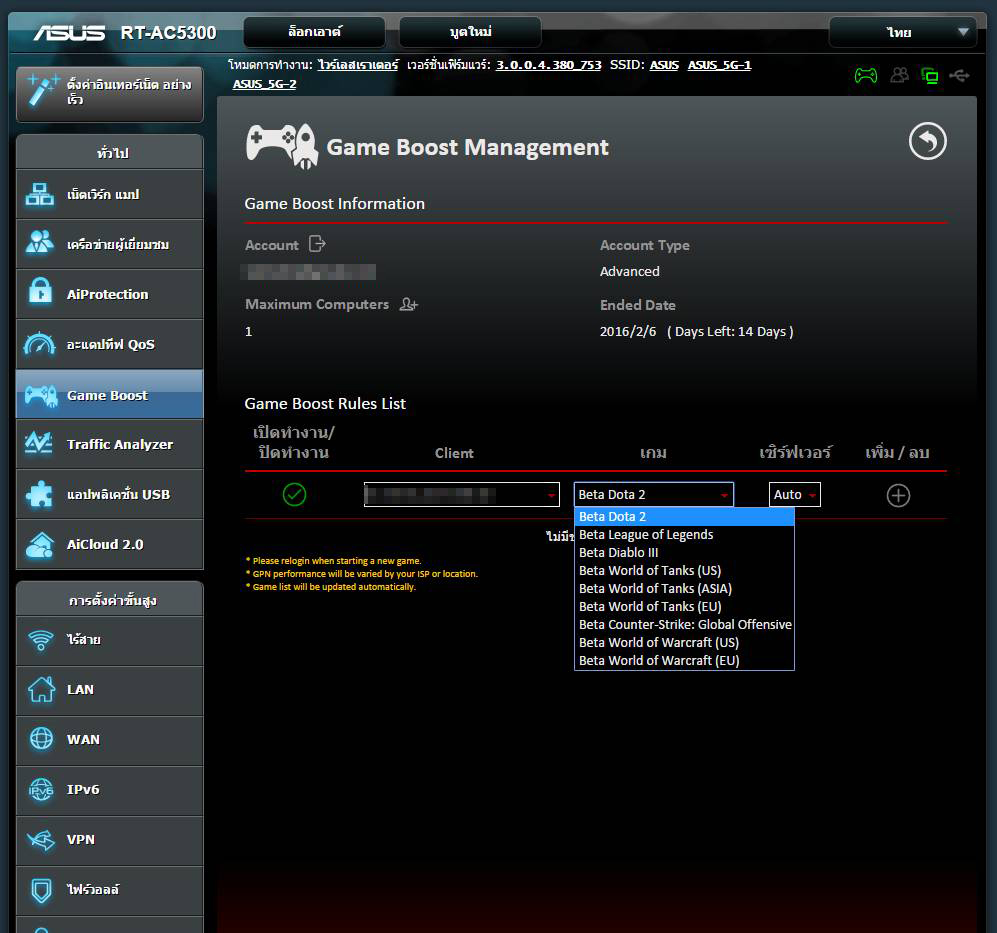Open the ASUS_5G-2 SSID link

264,84
